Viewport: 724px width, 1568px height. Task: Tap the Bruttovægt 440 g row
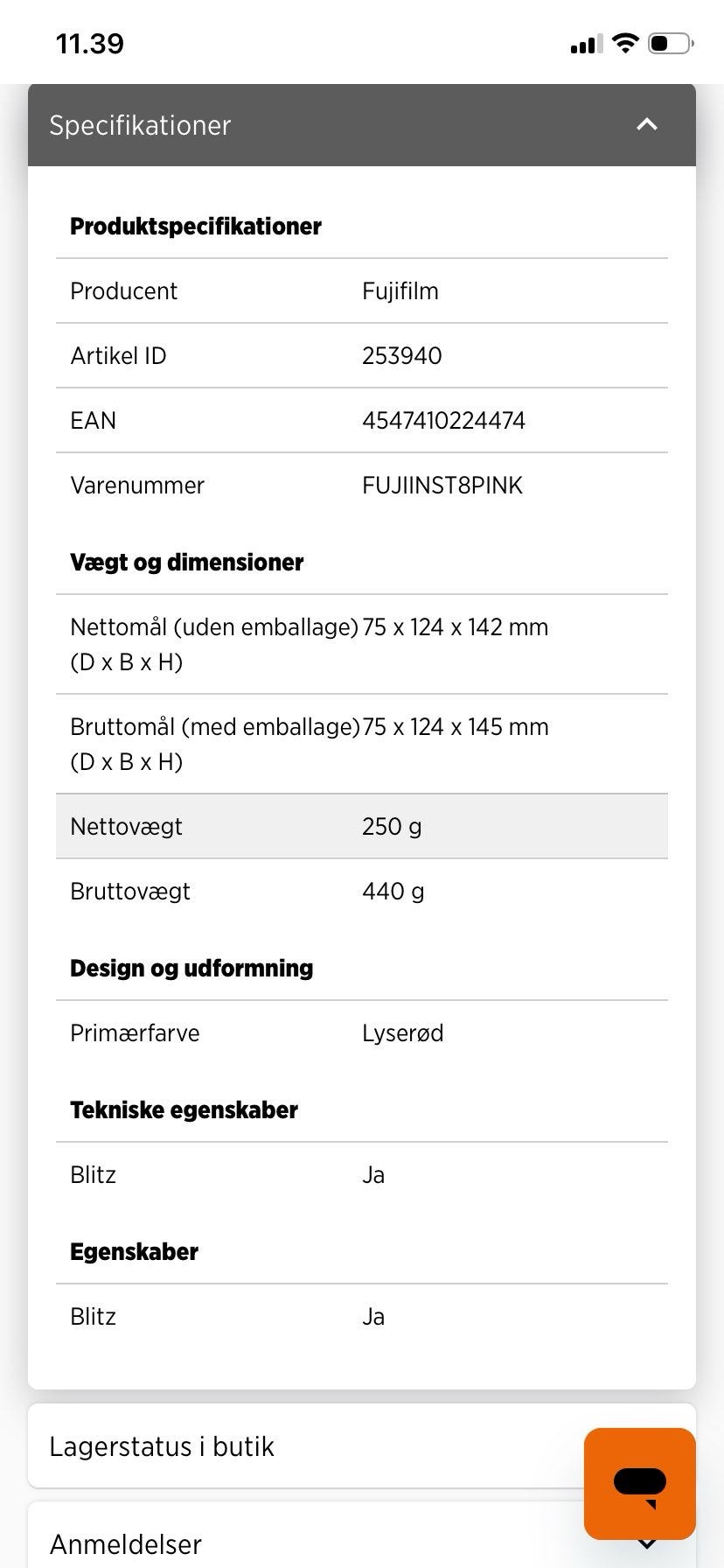[362, 891]
